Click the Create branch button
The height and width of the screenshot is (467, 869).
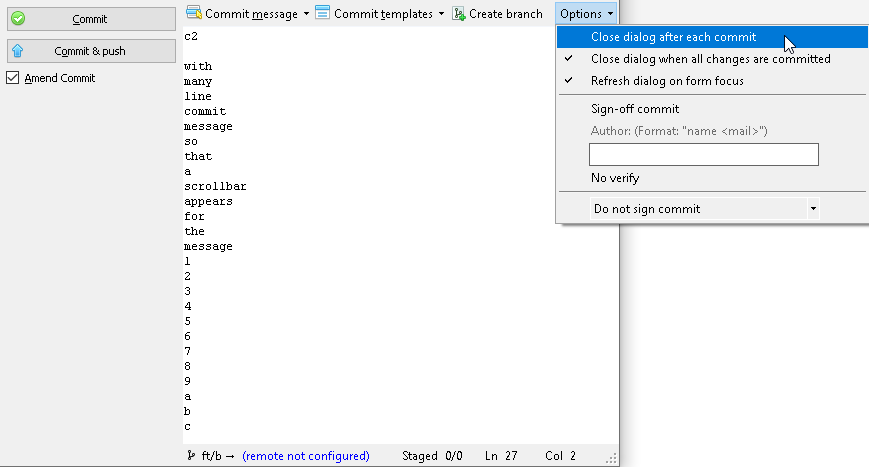[498, 13]
